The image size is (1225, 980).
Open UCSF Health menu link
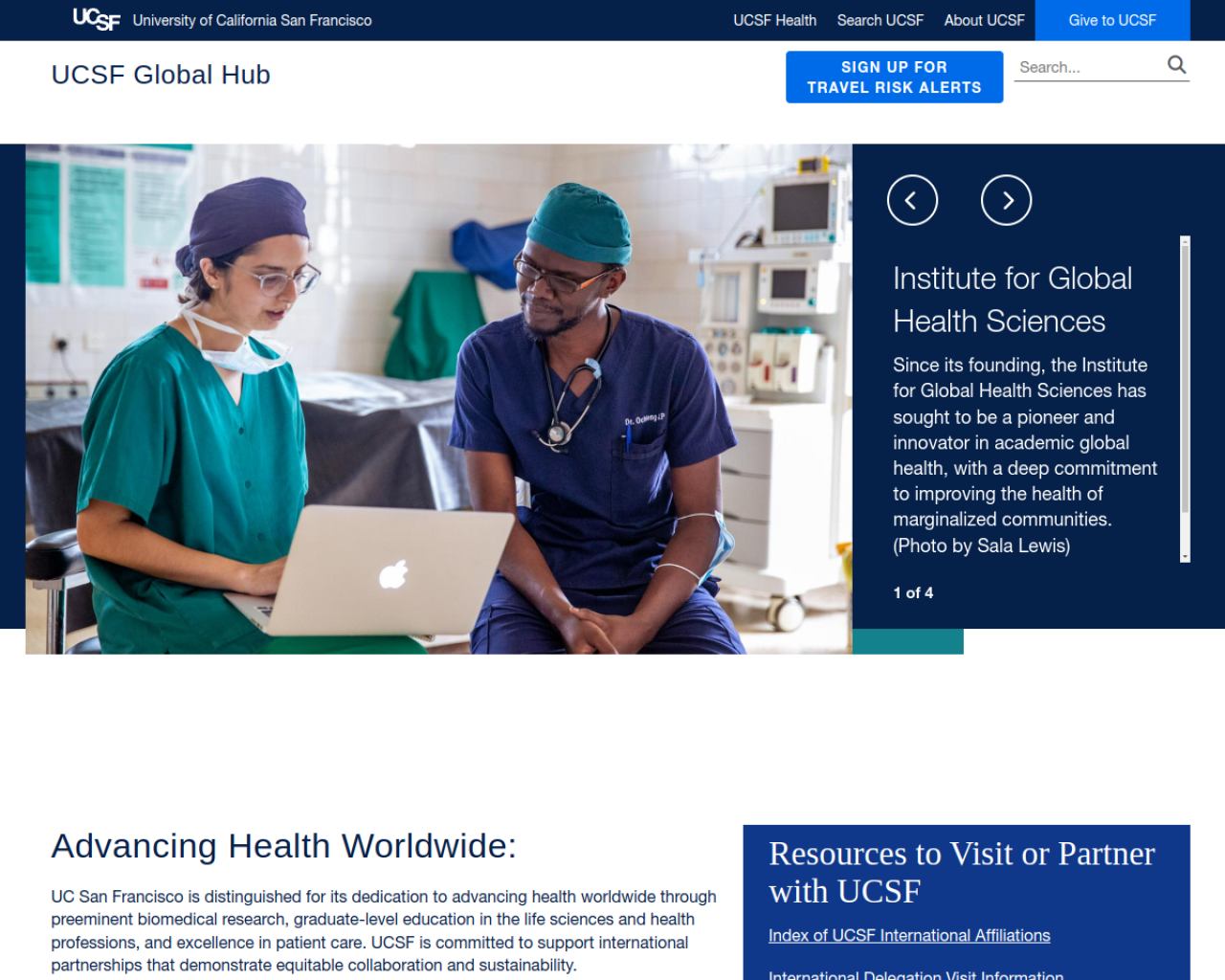coord(774,20)
